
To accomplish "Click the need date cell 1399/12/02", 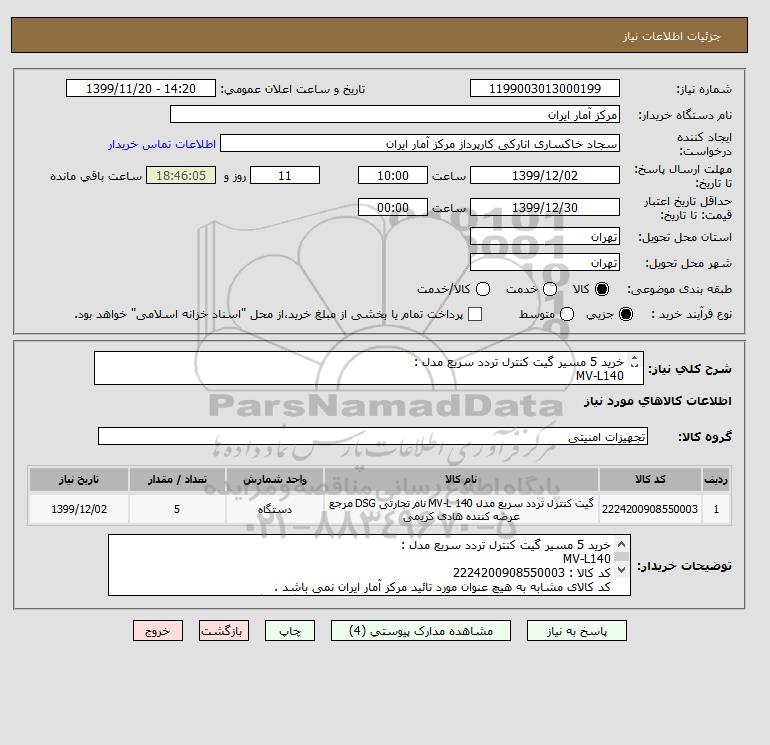I will [79, 509].
